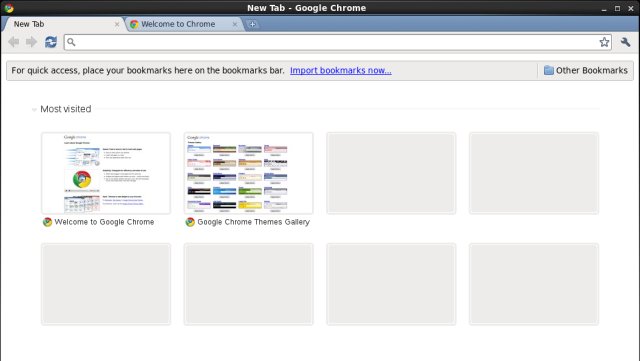
Task: Click Import bookmarks now link
Action: tap(341, 70)
